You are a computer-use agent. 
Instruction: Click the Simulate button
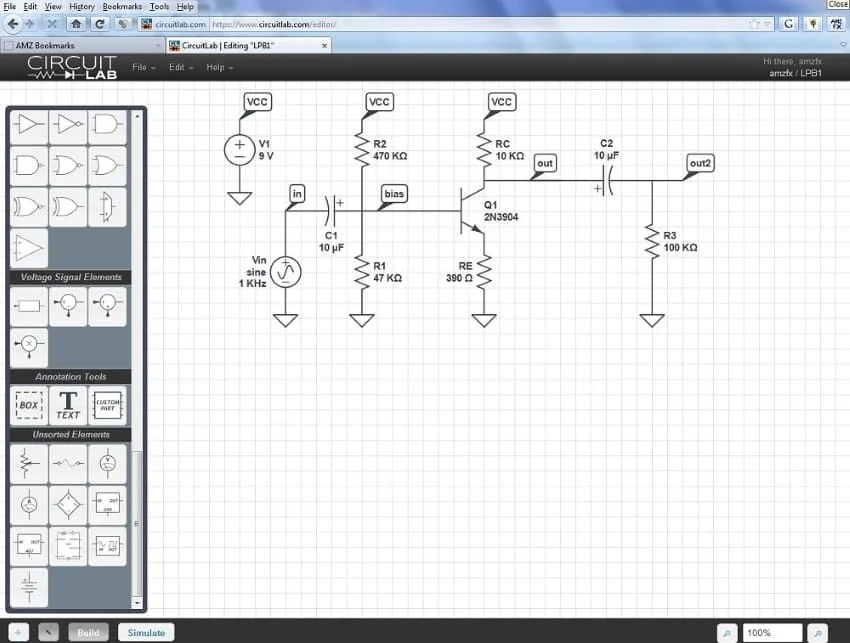pyautogui.click(x=145, y=632)
